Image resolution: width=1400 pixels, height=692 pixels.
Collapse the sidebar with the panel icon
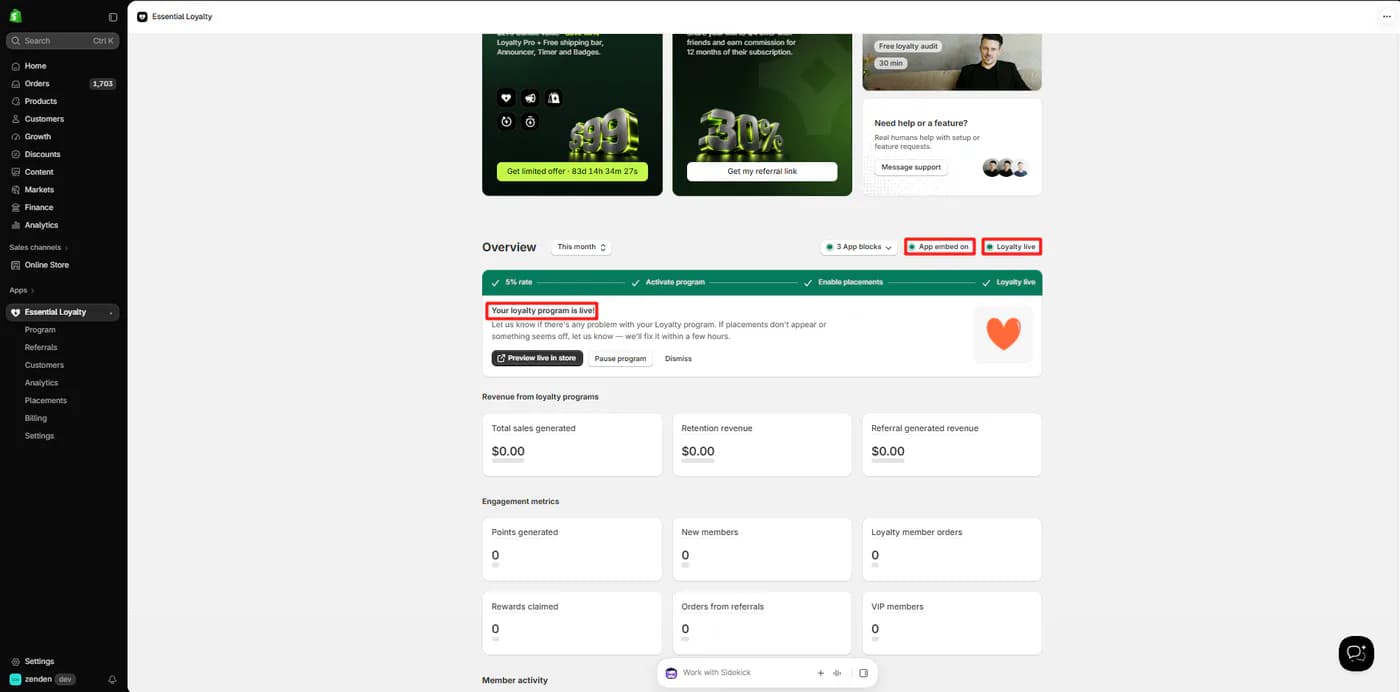coord(113,17)
